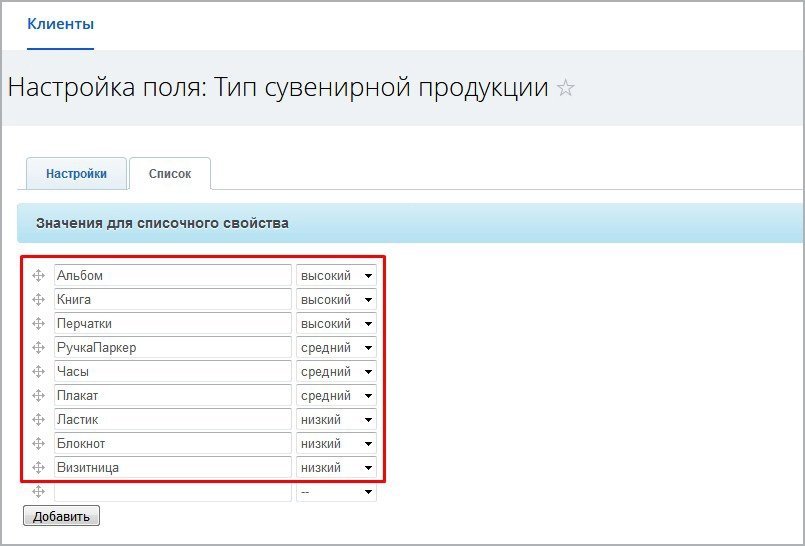
Task: Switch to the Настройки tab
Action: click(x=76, y=173)
